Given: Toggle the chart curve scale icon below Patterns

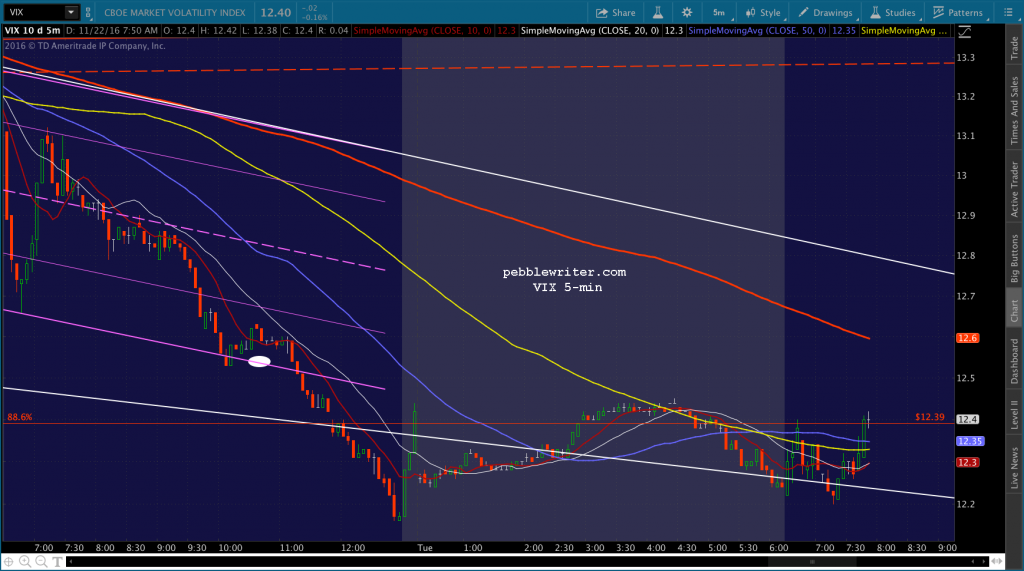Looking at the screenshot, I should pos(965,31).
